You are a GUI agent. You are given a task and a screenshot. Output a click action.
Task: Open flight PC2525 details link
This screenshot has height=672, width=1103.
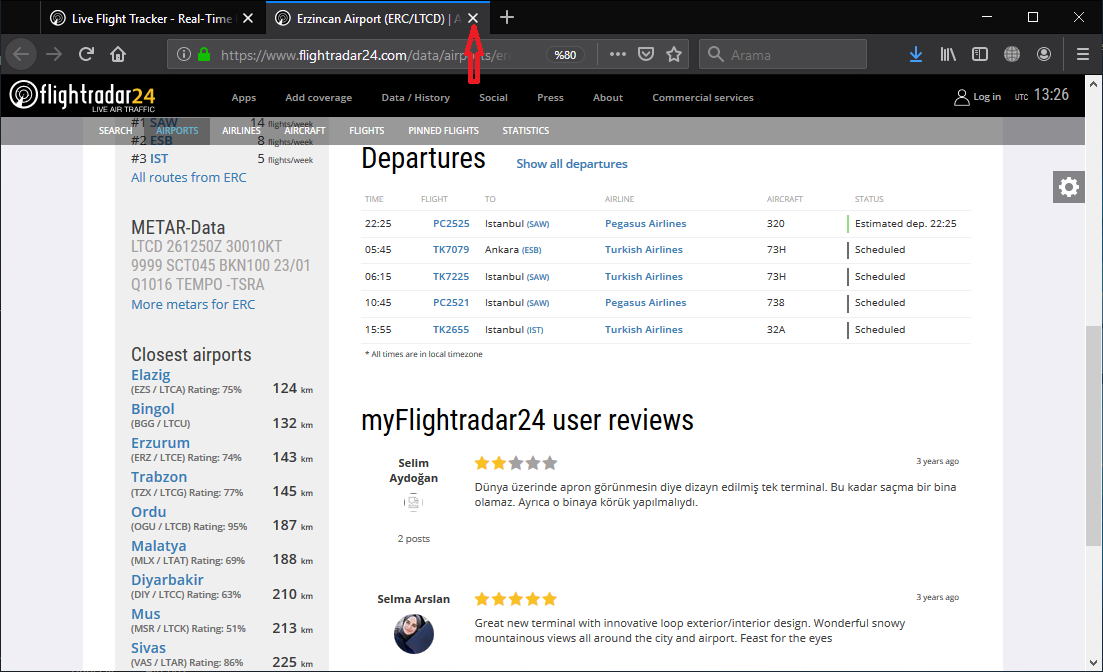coord(451,223)
